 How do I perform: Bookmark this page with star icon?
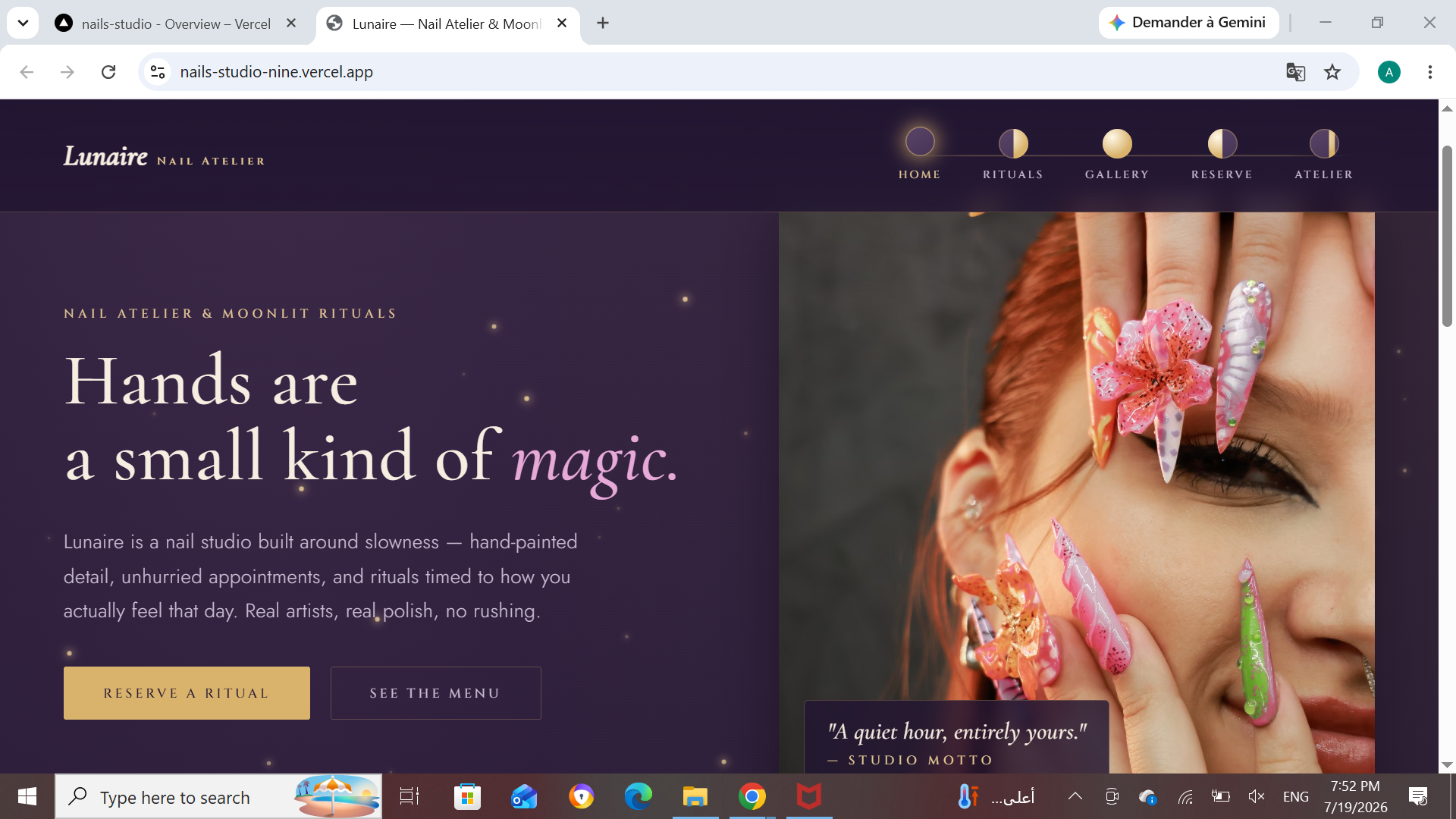[1332, 72]
